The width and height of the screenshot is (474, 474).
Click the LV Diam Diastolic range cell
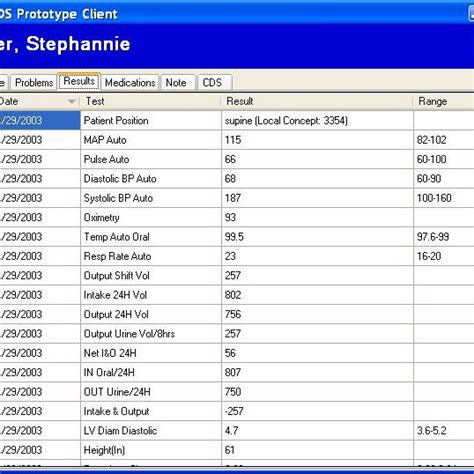(444, 430)
